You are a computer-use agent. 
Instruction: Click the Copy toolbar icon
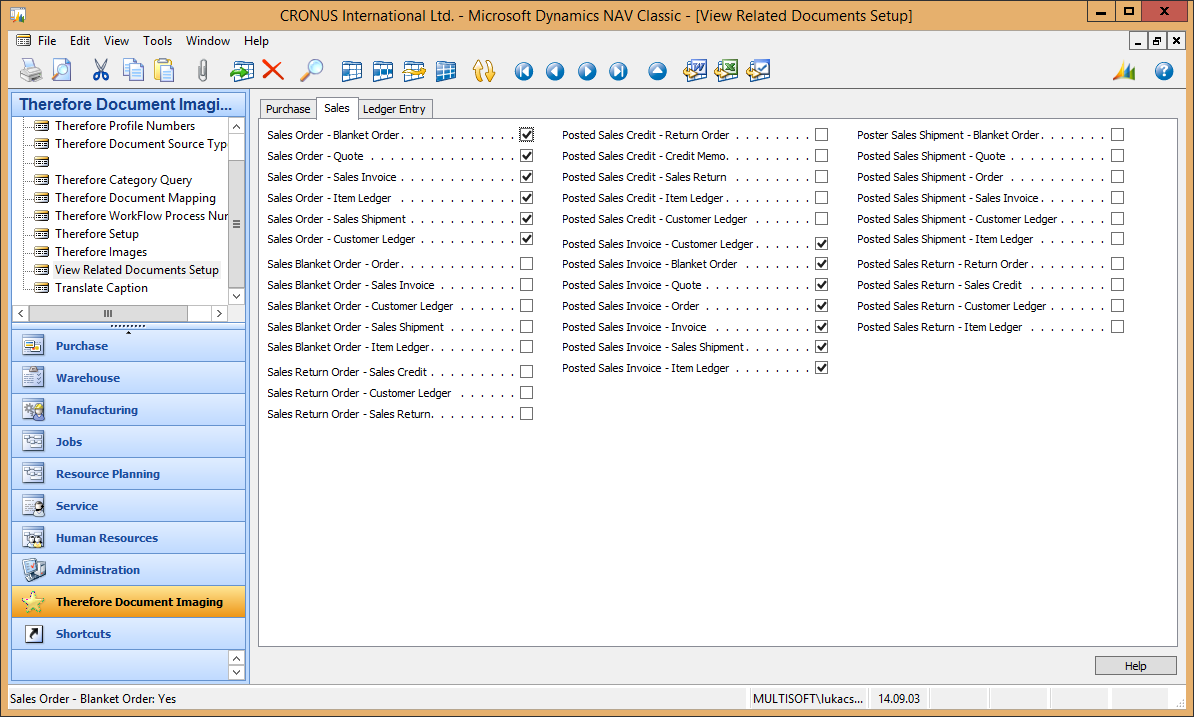pyautogui.click(x=133, y=71)
